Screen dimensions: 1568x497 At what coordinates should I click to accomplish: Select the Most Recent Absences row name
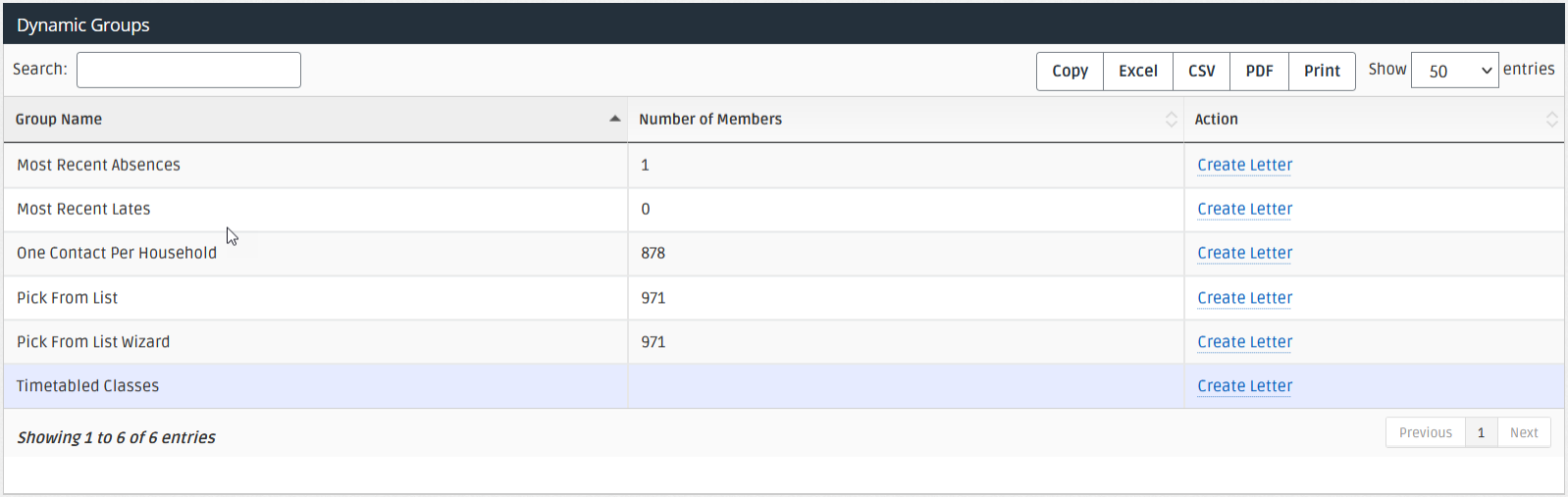98,165
